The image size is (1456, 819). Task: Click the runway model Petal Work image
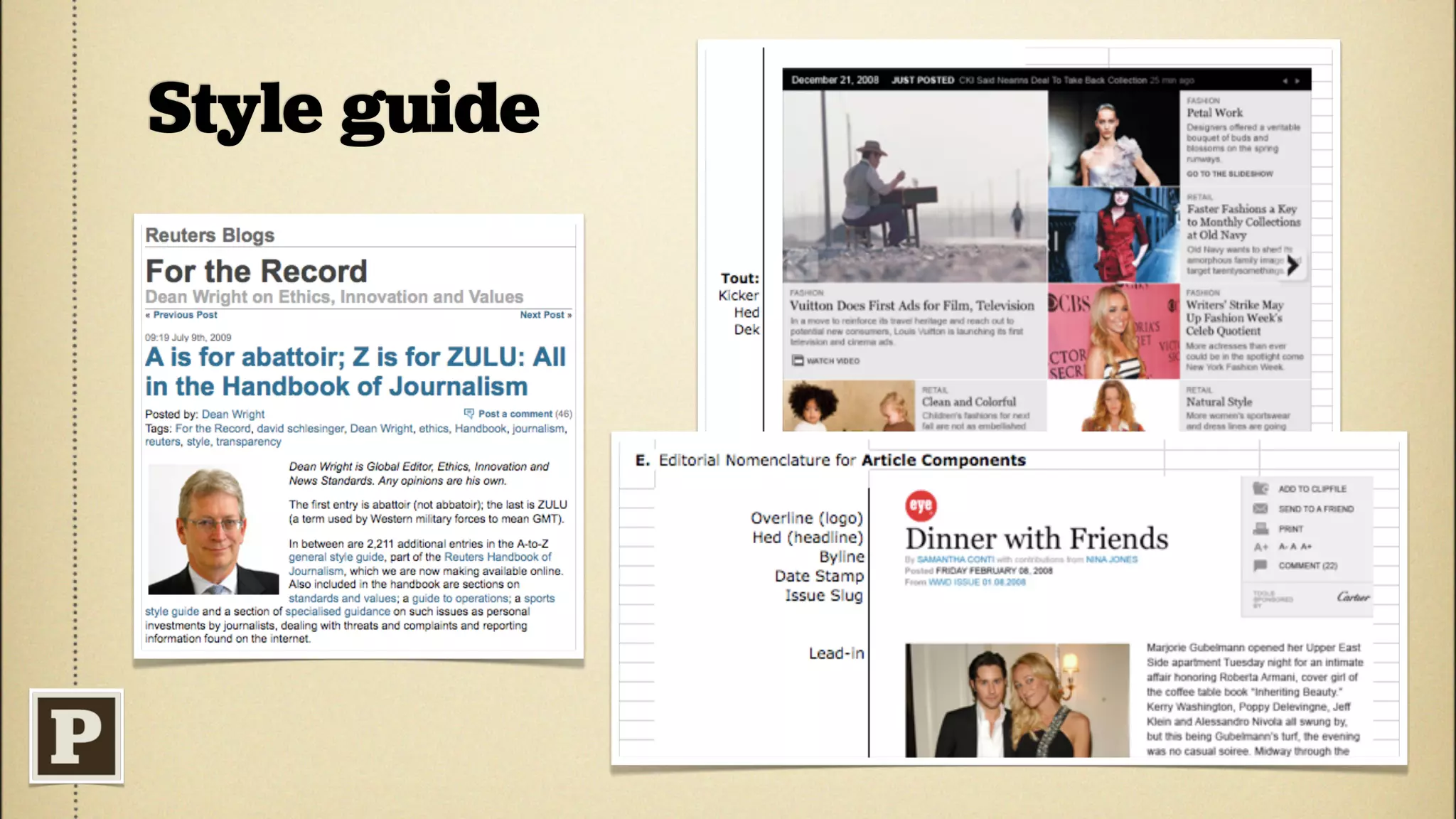(1113, 139)
